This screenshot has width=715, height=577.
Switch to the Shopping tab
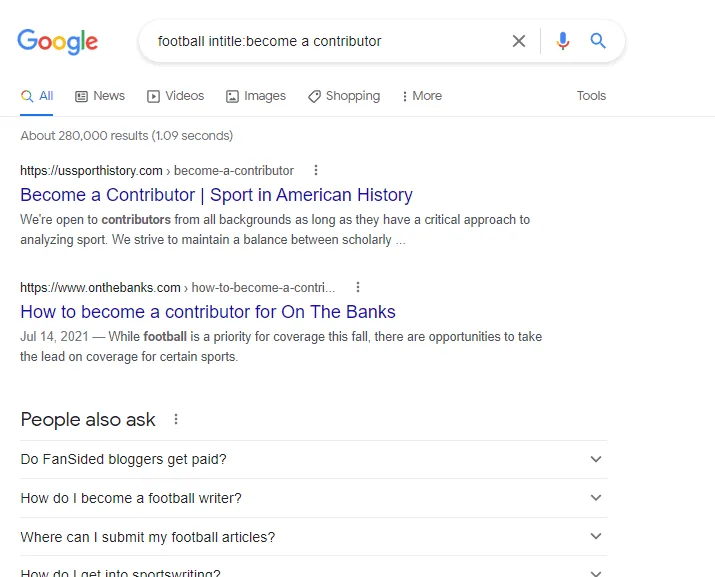pos(344,96)
